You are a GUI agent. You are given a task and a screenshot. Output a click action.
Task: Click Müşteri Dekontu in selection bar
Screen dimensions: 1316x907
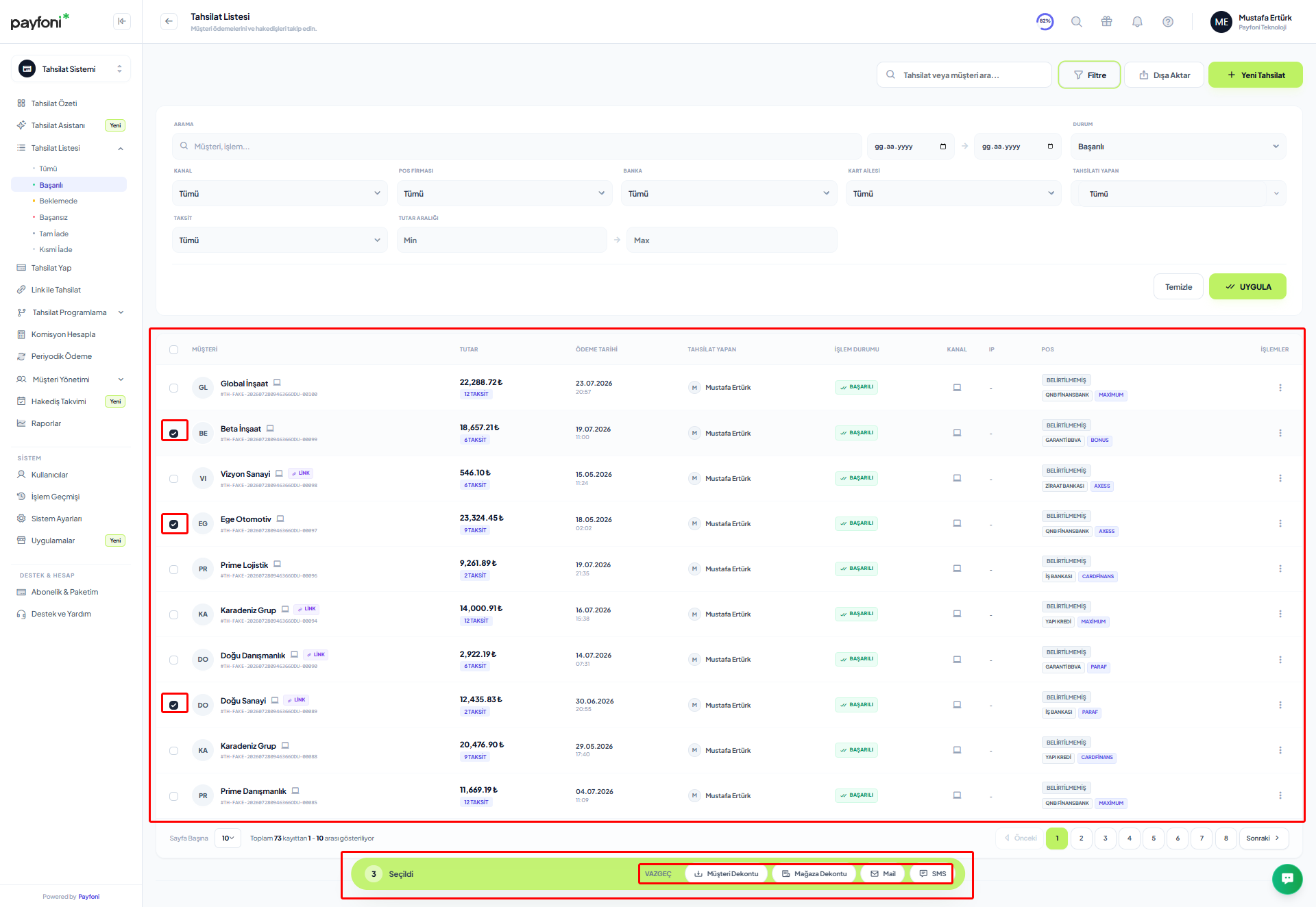[726, 873]
